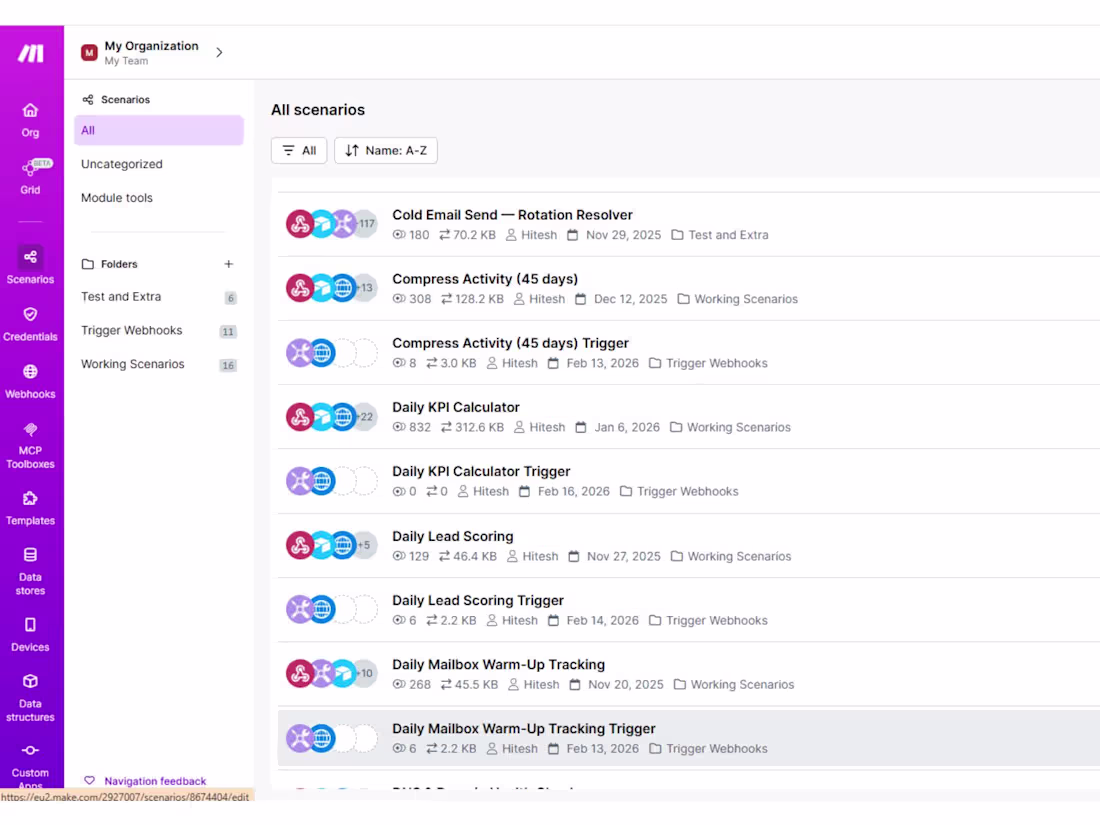Screen dimensions: 1100x825
Task: Open Cold Email Send — Rotation Resolver scenario
Action: point(512,215)
